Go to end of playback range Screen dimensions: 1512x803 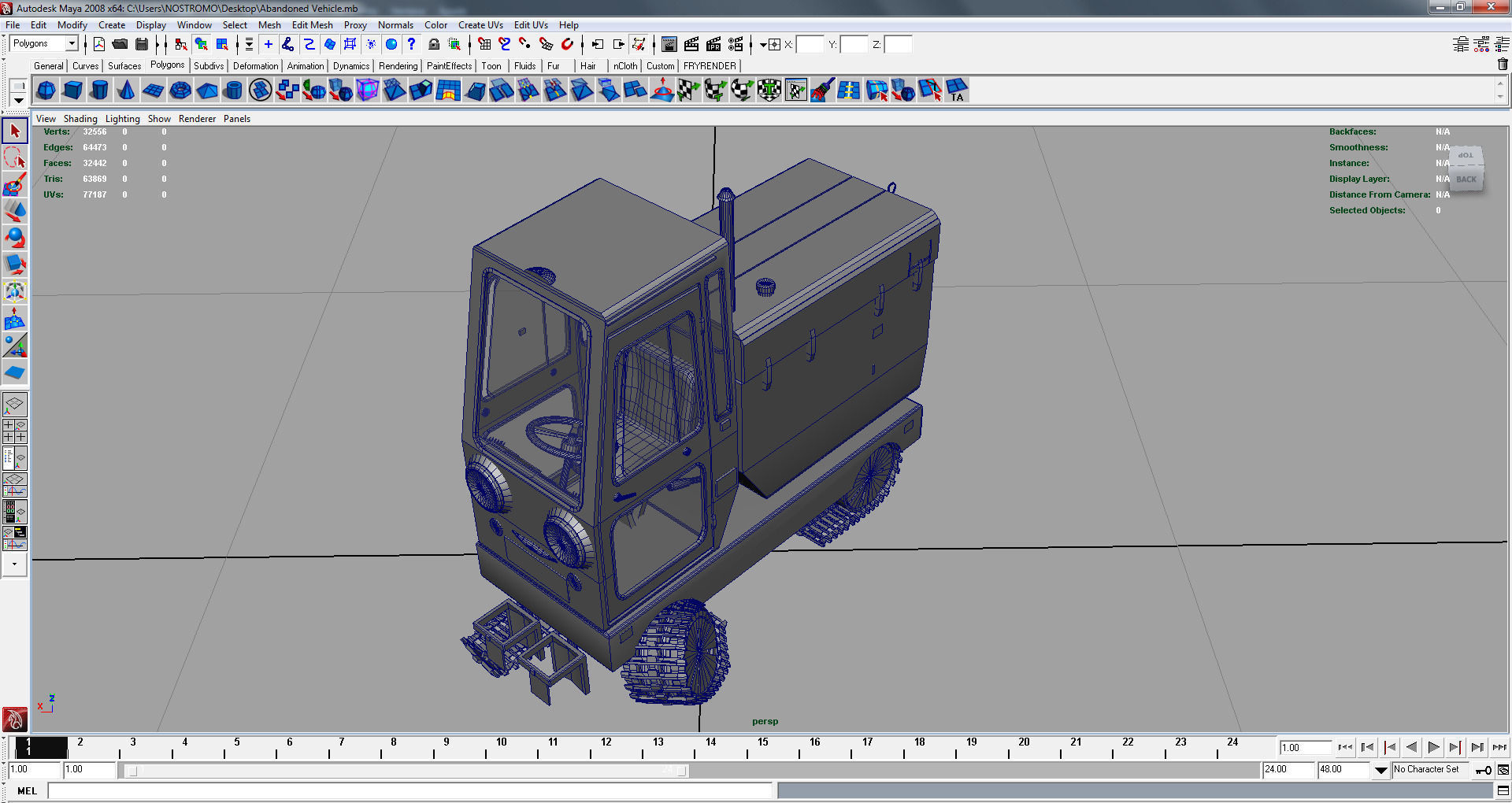[1499, 748]
